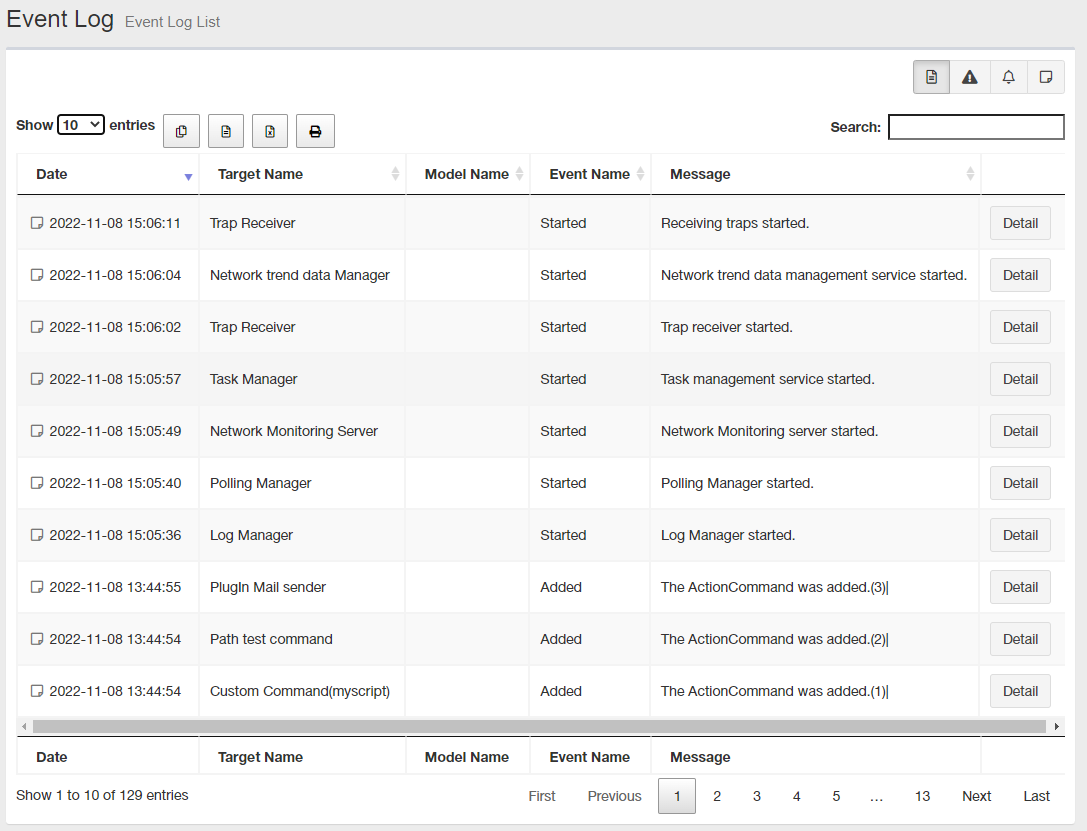1087x831 pixels.
Task: Open Detail for Polling Manager event
Action: click(x=1020, y=483)
